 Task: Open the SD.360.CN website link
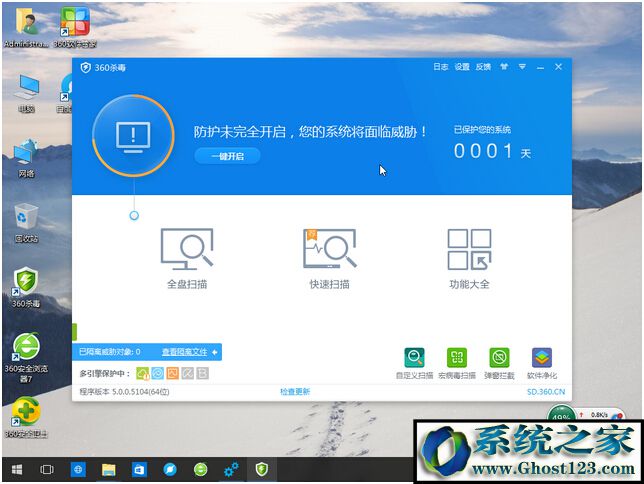[546, 392]
